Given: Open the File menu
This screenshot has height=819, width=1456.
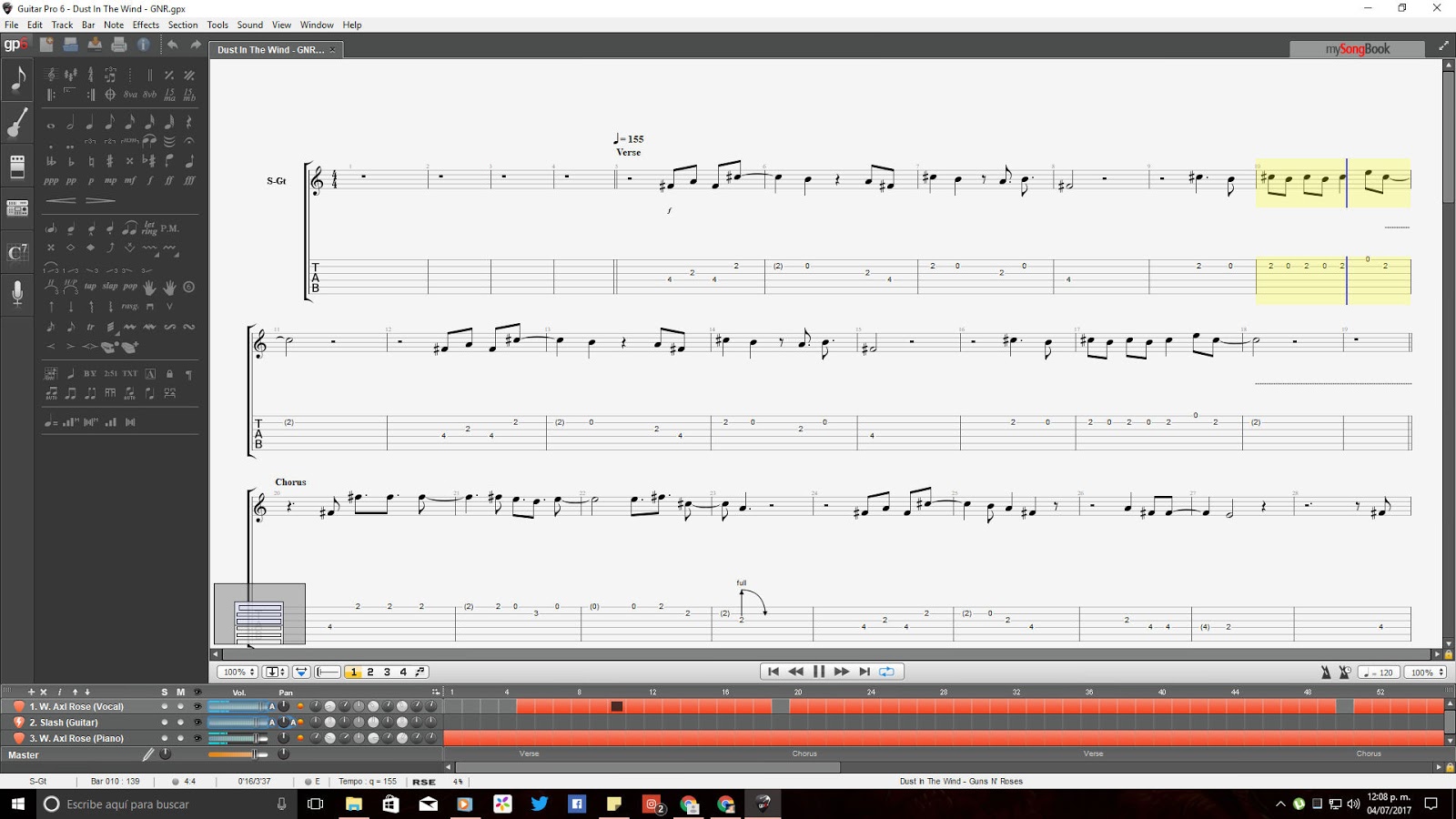Looking at the screenshot, I should point(12,25).
